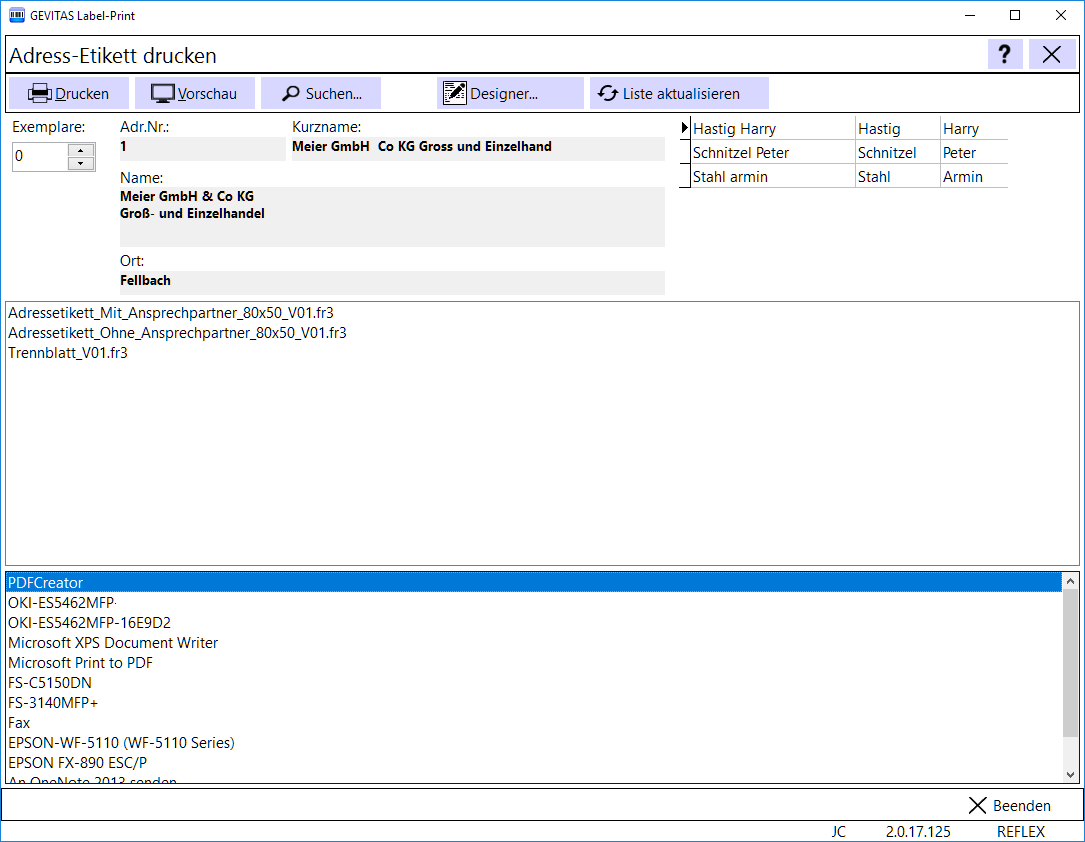Select EPSON FX-890 ESC/P printer
Viewport: 1085px width, 842px height.
coord(78,762)
